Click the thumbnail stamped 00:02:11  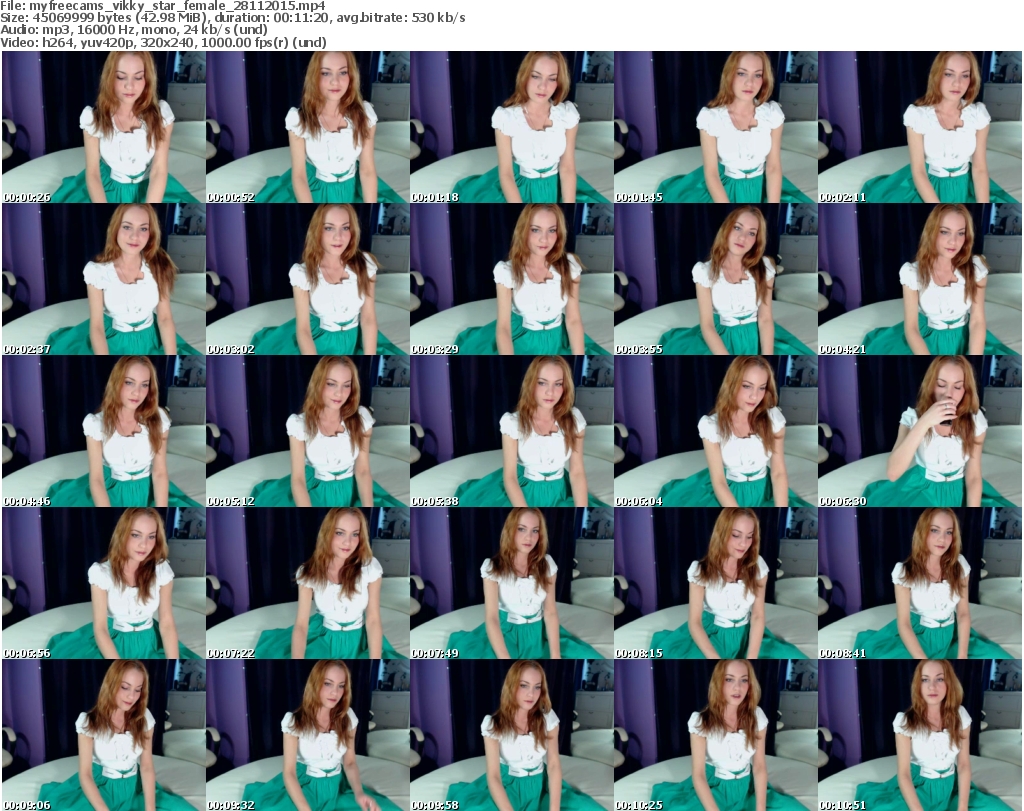click(920, 127)
